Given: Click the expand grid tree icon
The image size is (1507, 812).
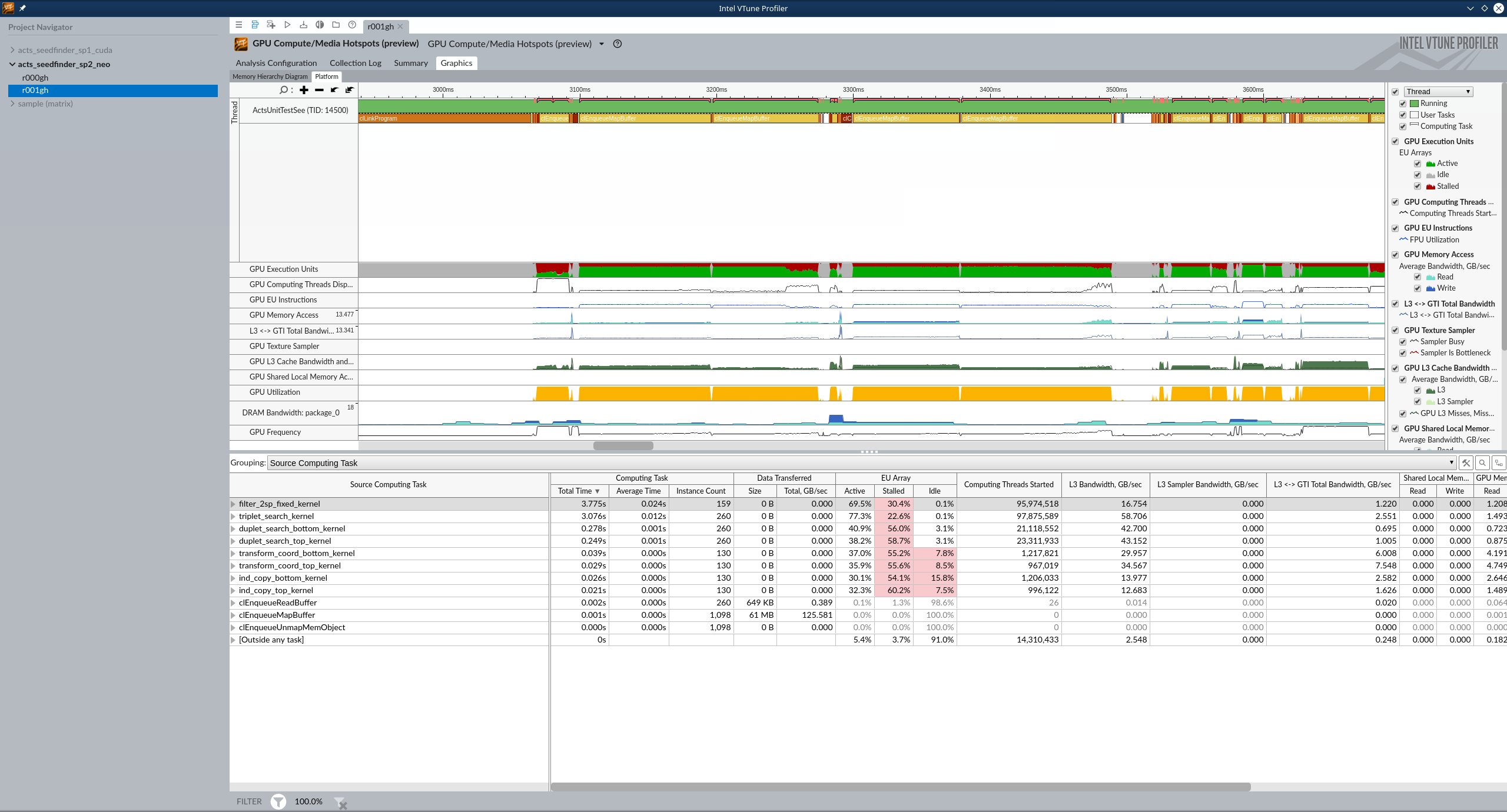Looking at the screenshot, I should (x=1499, y=463).
